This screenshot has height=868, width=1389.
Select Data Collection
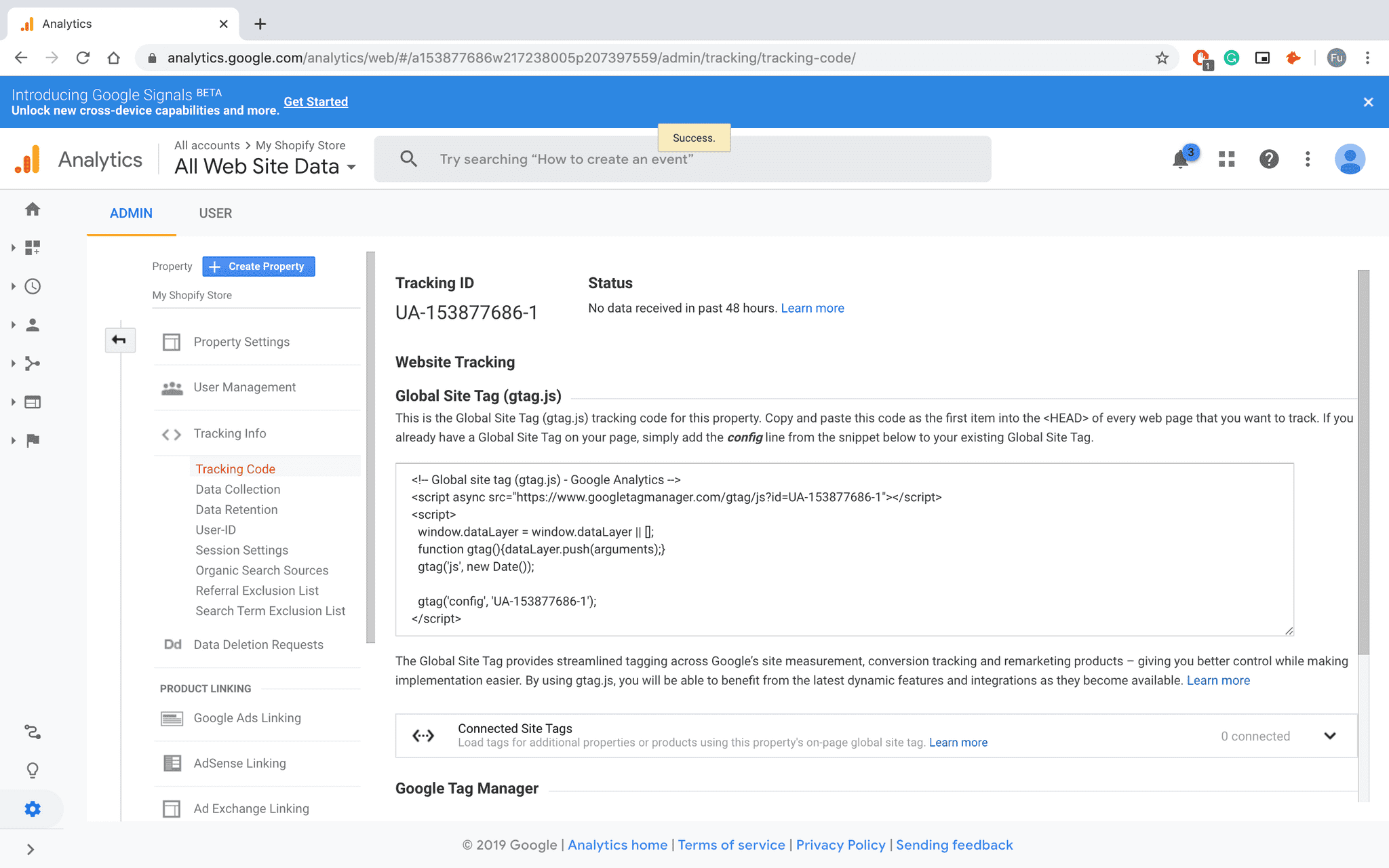pyautogui.click(x=237, y=489)
